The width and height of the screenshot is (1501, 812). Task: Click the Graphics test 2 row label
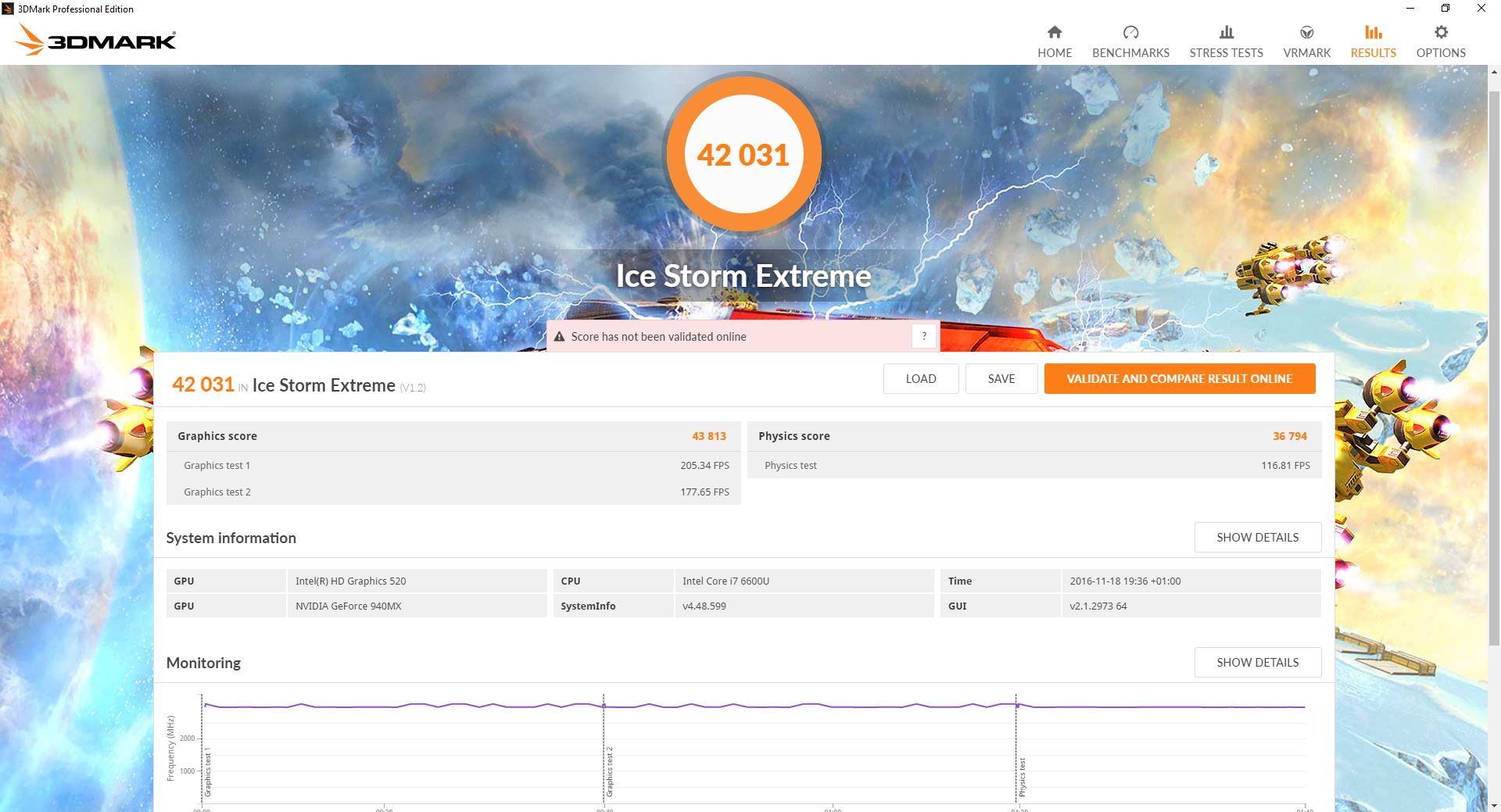pos(217,492)
